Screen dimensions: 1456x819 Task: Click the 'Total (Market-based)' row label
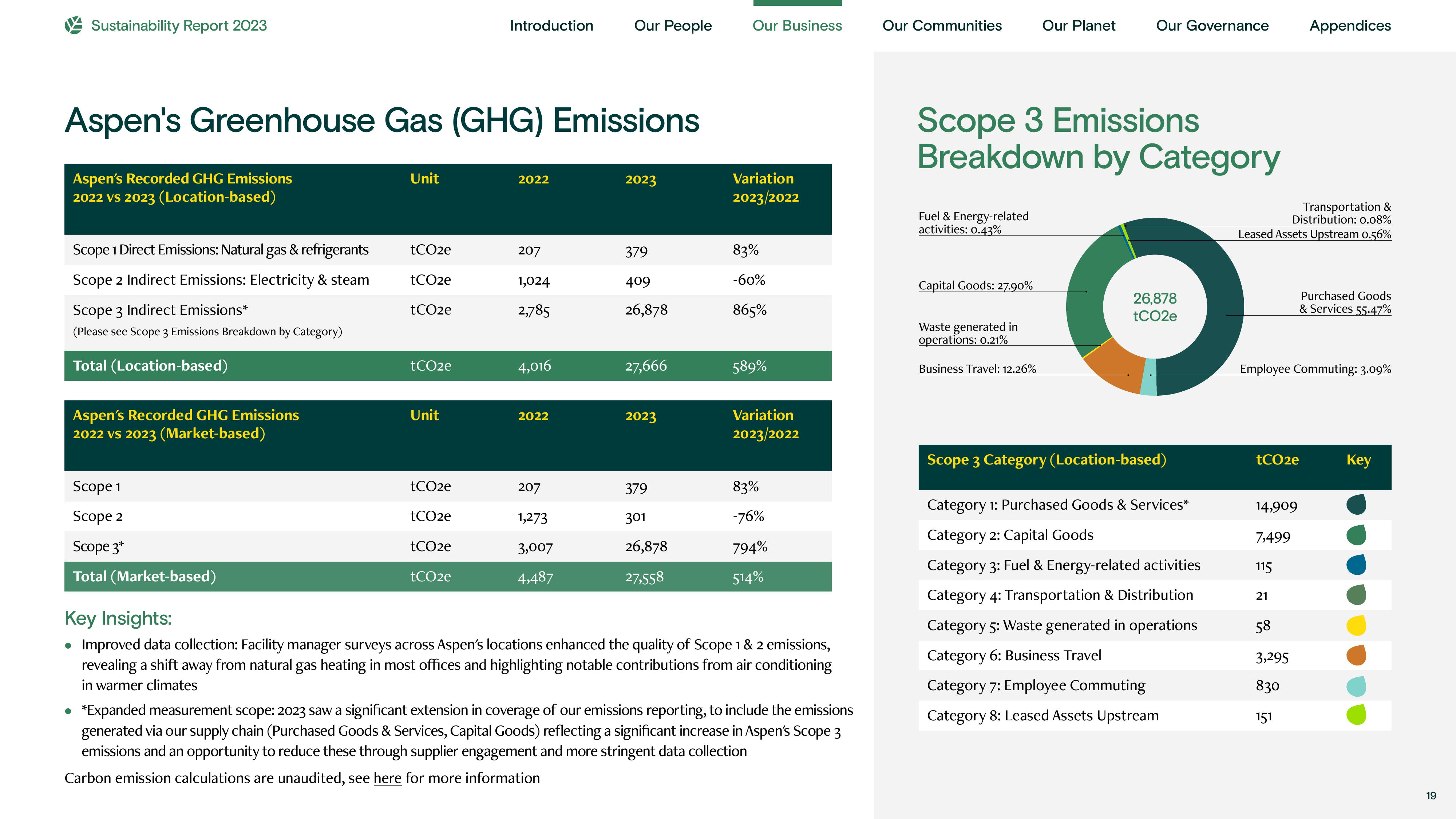[145, 577]
